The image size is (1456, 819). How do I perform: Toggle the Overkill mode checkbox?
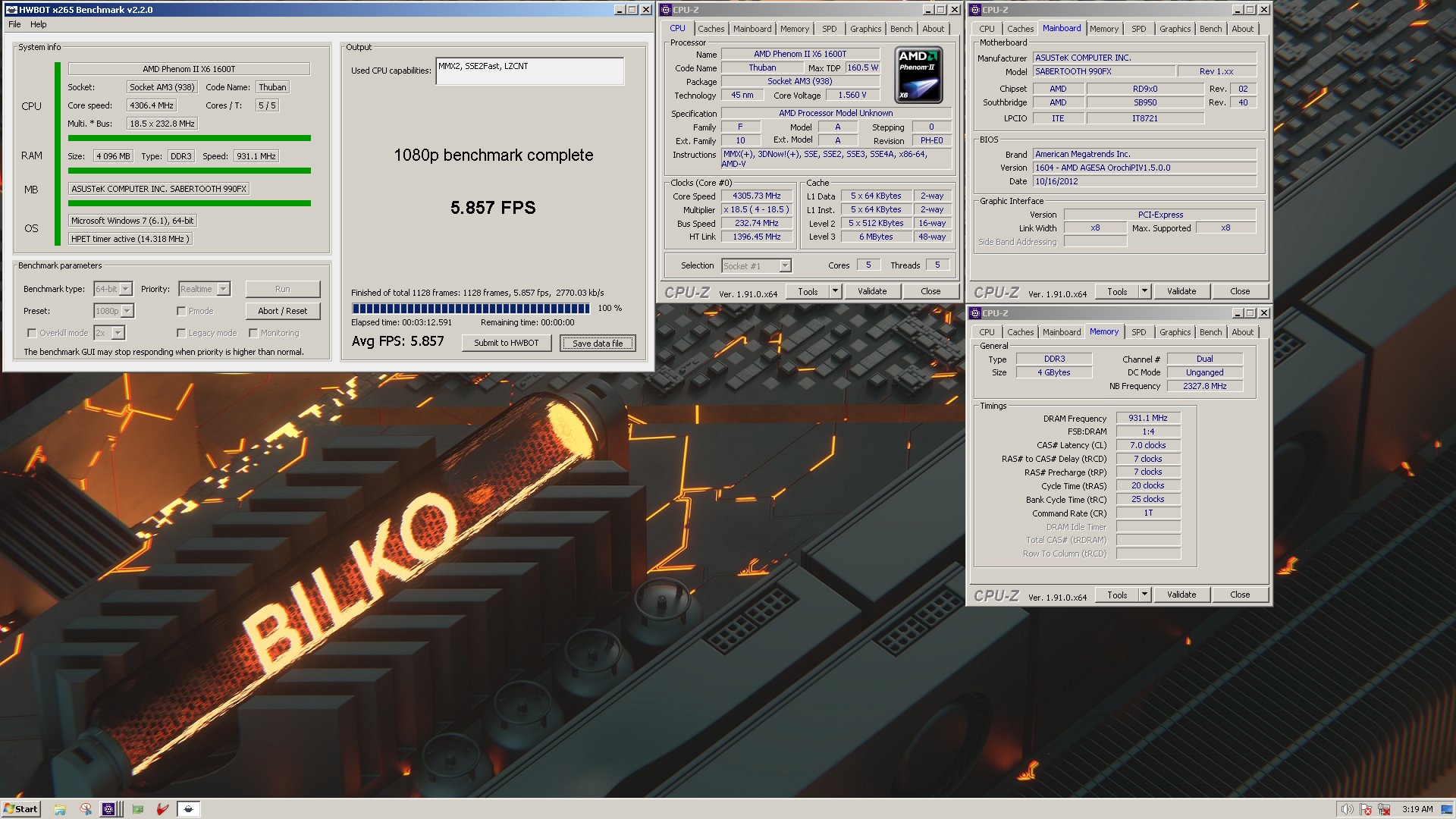click(x=31, y=333)
